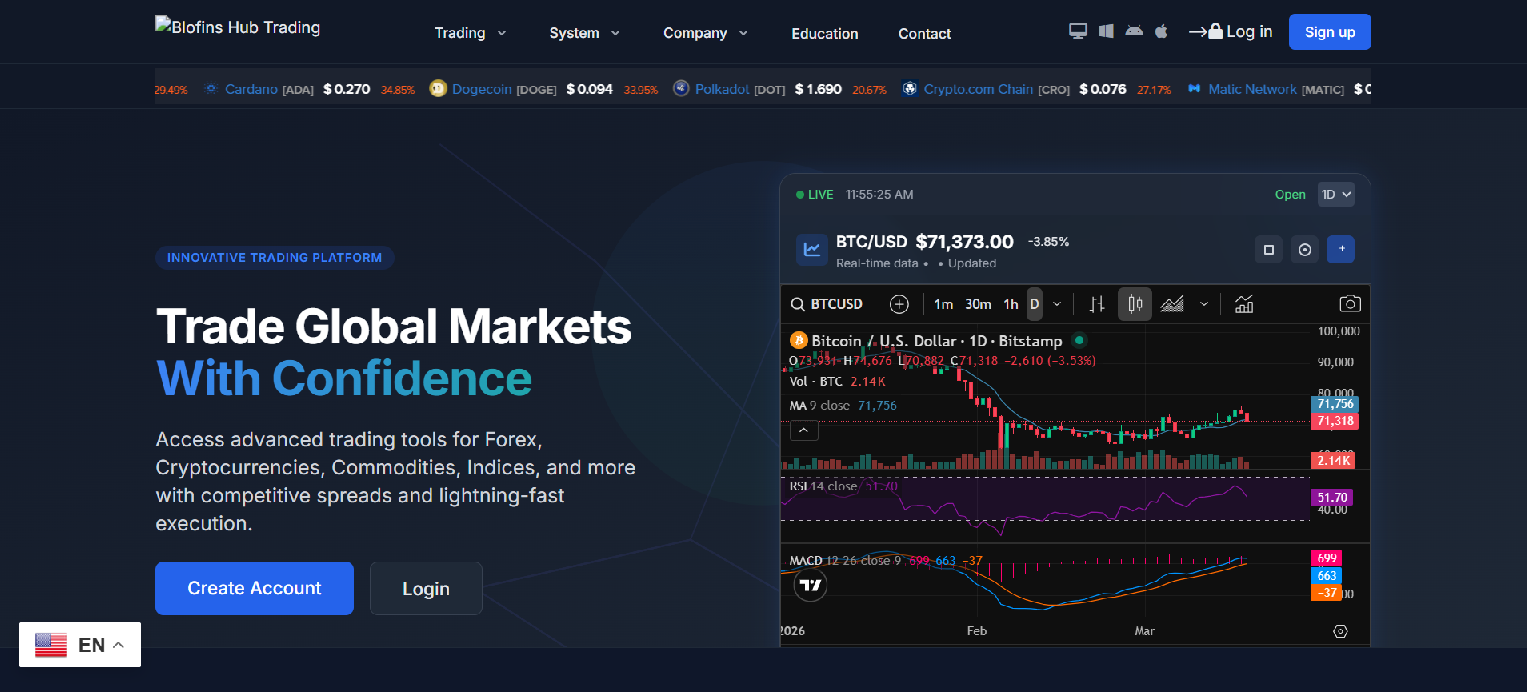Open the 1D interval dropdown in widget header
1527x692 pixels.
(1336, 194)
